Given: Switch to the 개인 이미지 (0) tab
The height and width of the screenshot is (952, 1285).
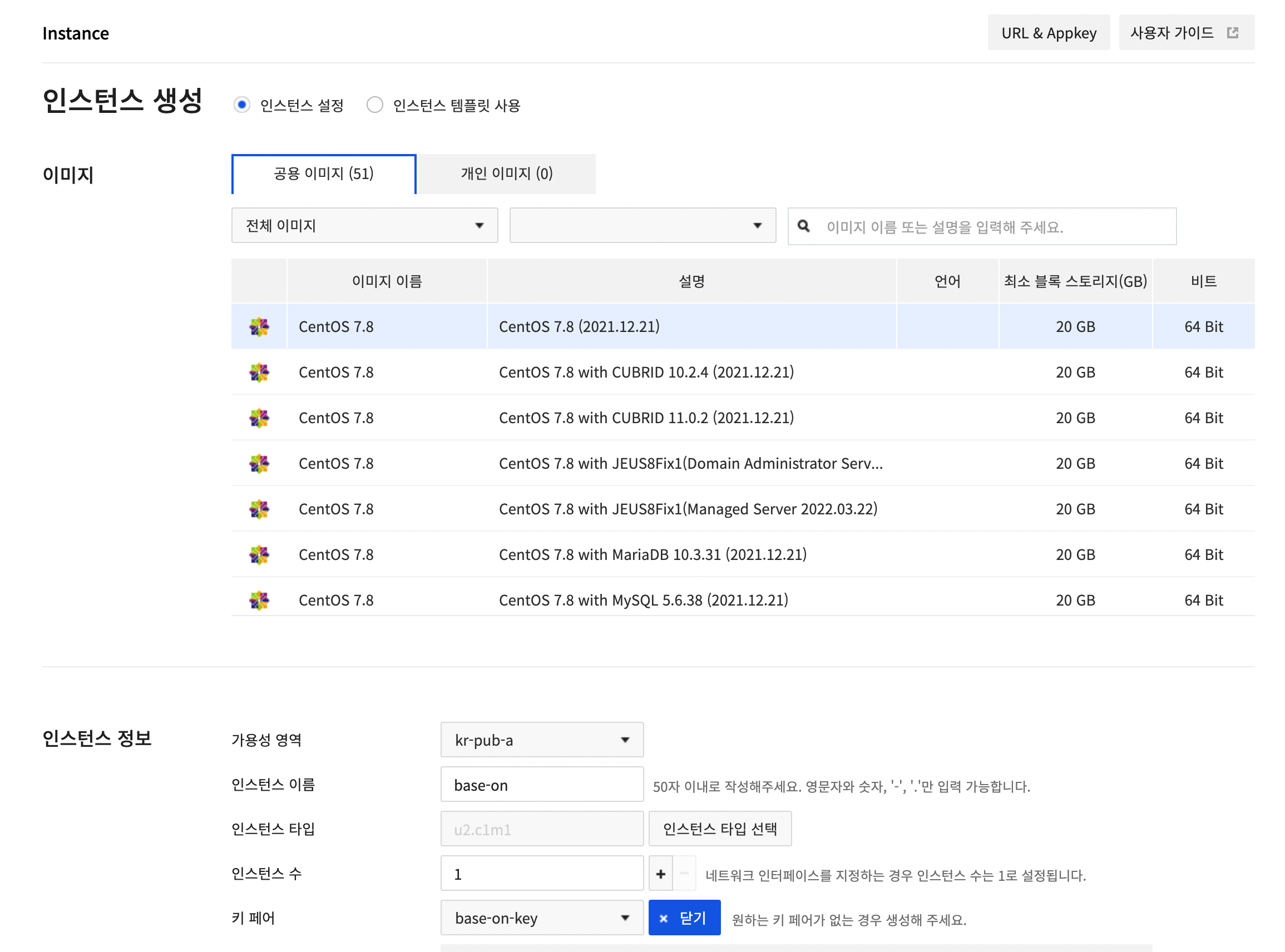Looking at the screenshot, I should point(506,173).
